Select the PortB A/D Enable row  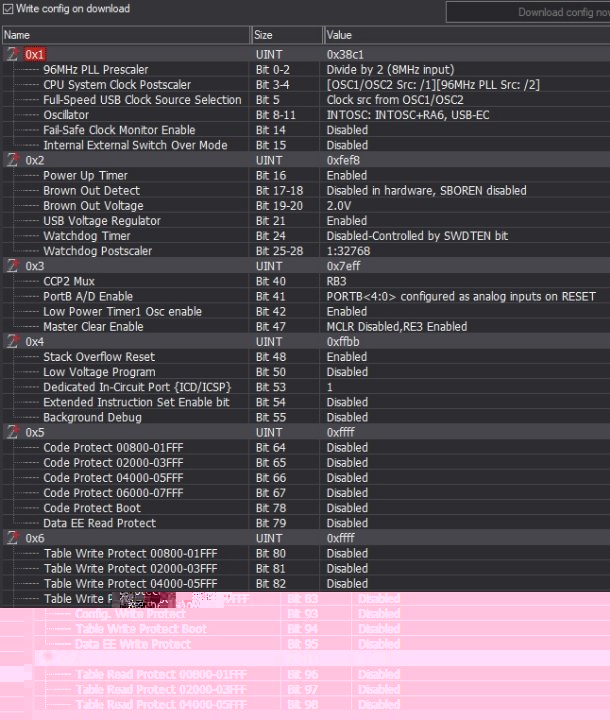[306, 296]
